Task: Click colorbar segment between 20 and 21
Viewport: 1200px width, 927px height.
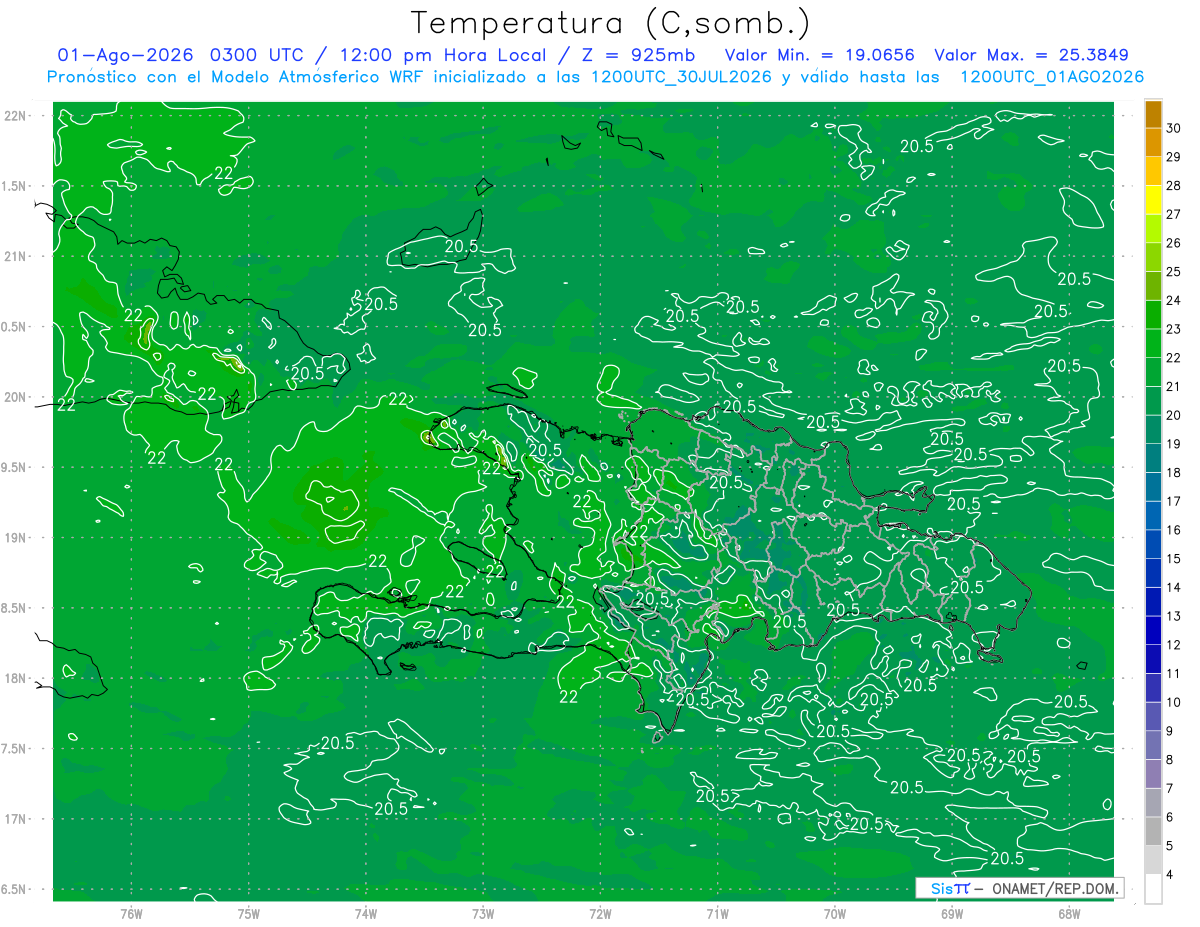Action: [1153, 401]
